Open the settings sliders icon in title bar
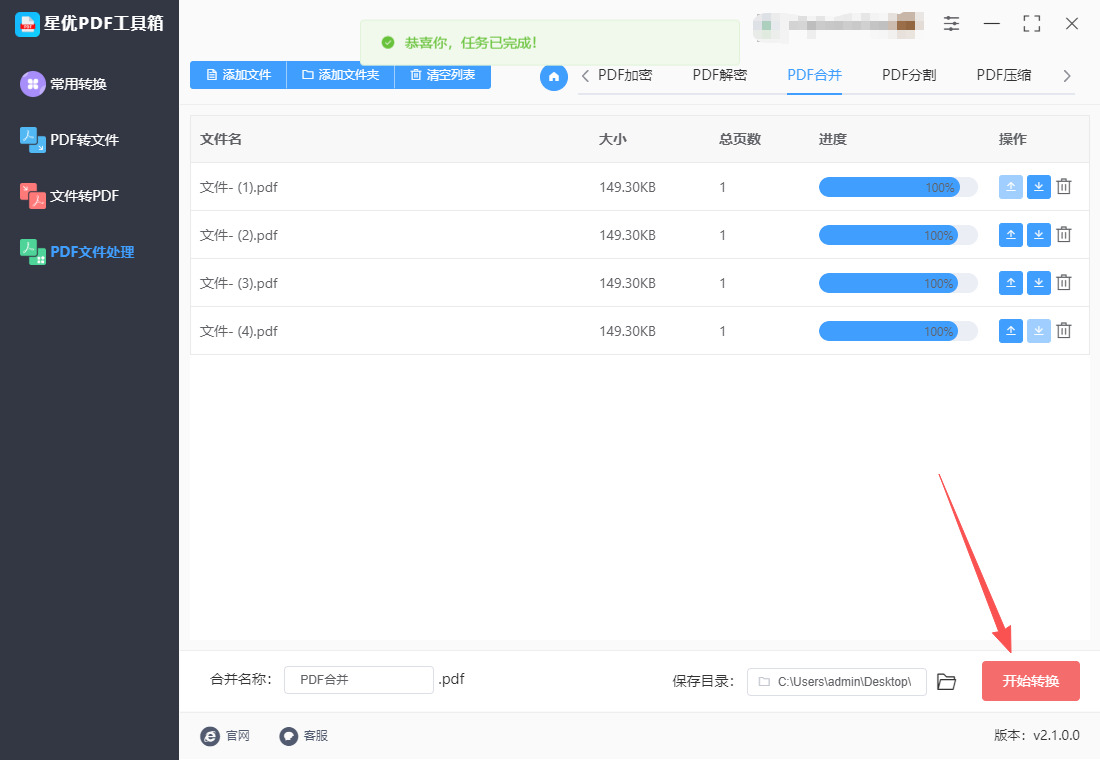This screenshot has height=760, width=1100. click(x=951, y=24)
